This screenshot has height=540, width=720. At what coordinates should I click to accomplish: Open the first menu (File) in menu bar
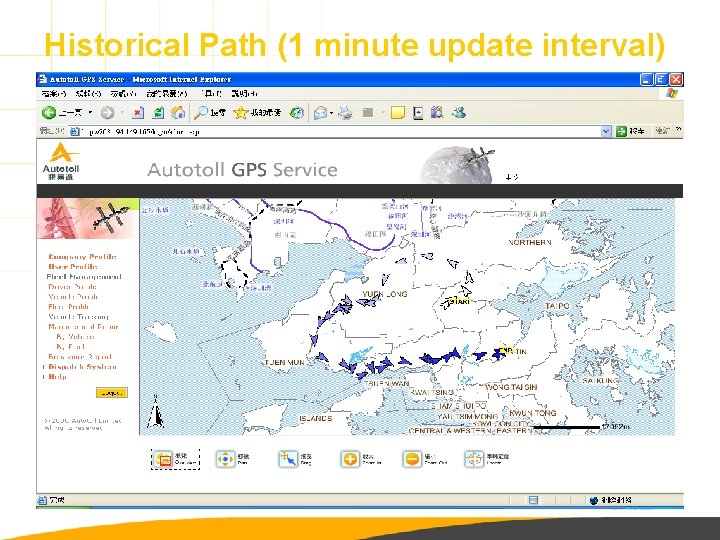(54, 94)
